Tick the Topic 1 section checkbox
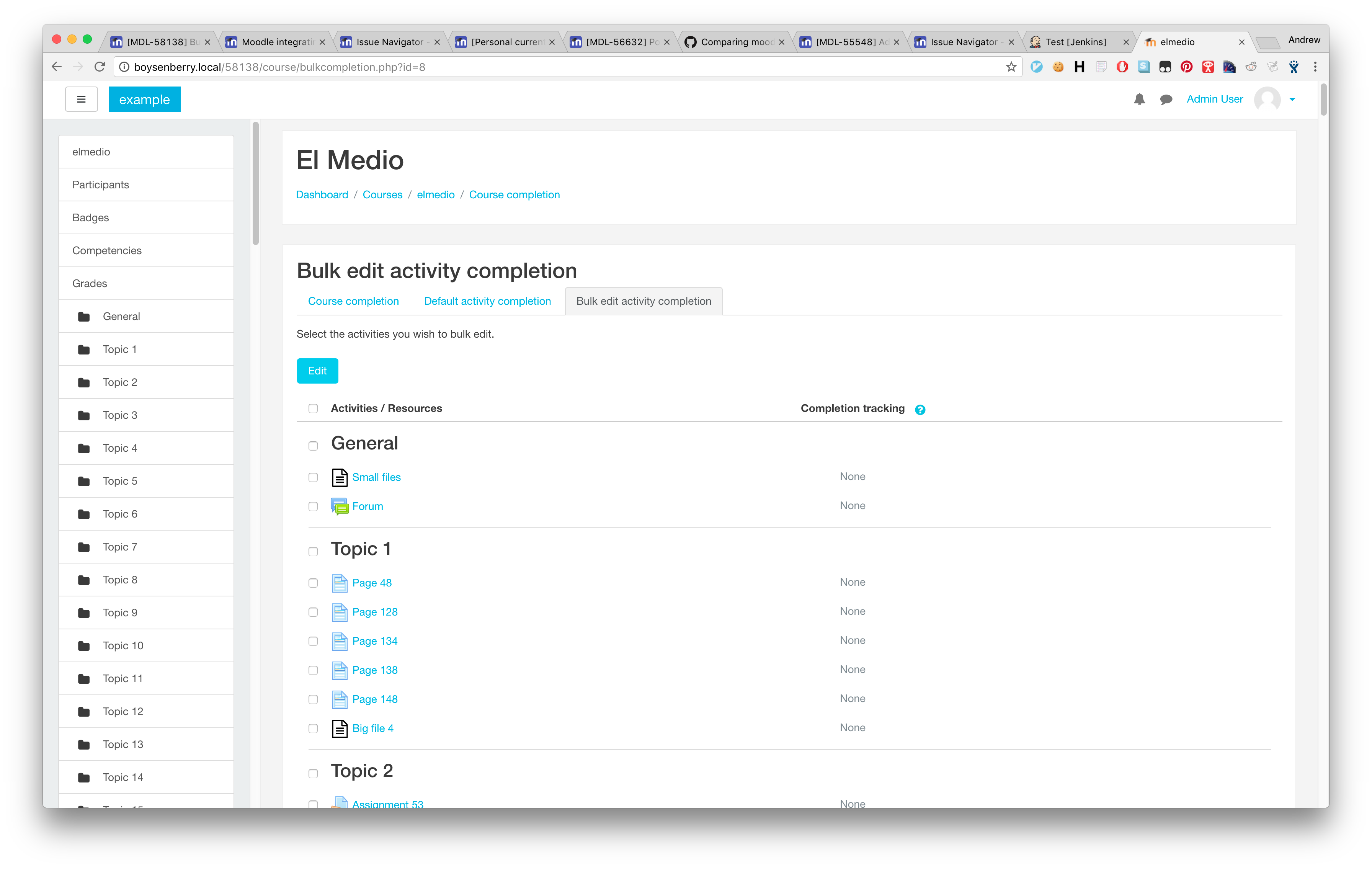Image resolution: width=1372 pixels, height=869 pixels. coord(313,552)
